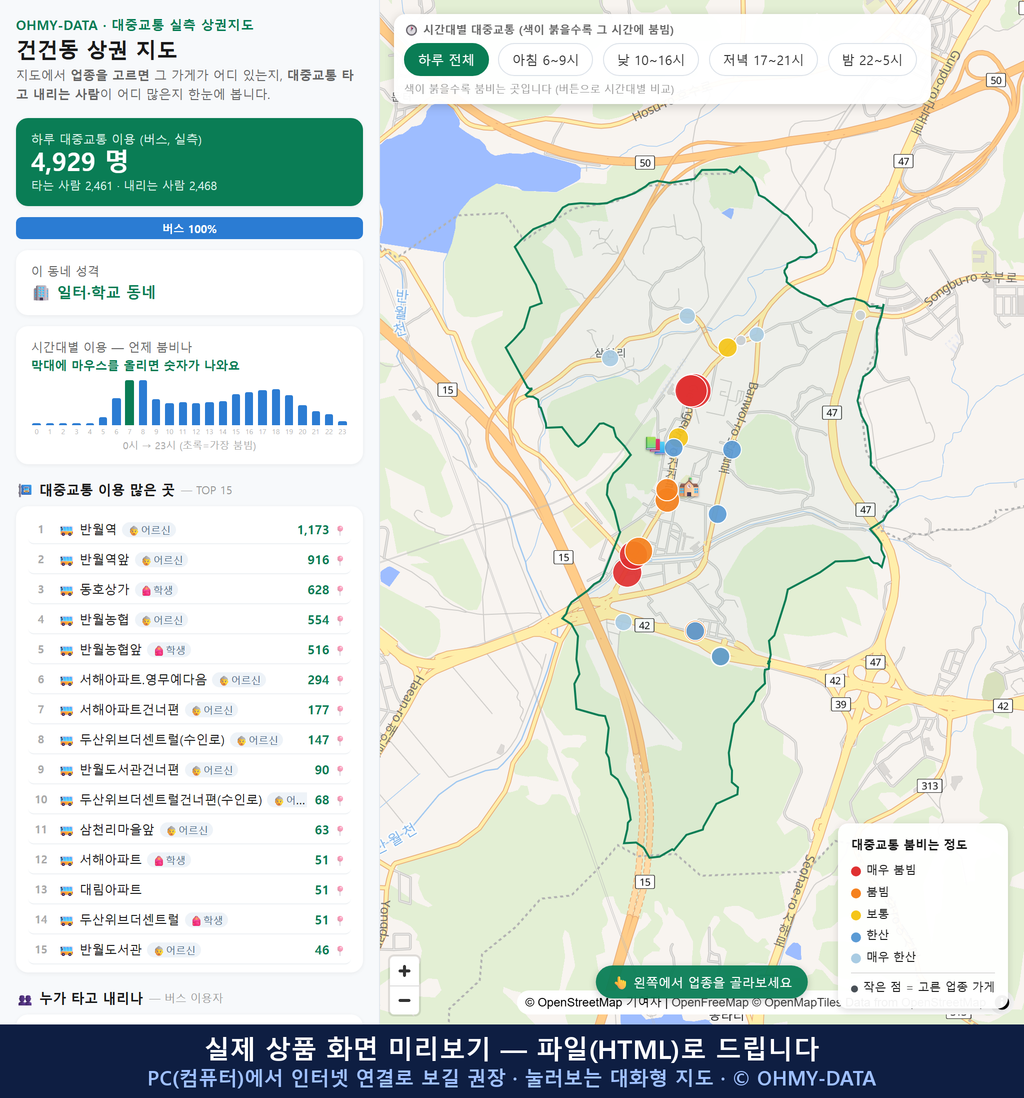This screenshot has width=1024, height=1098.
Task: Click the bus icon beside 반월농협
Action: pyautogui.click(x=67, y=620)
